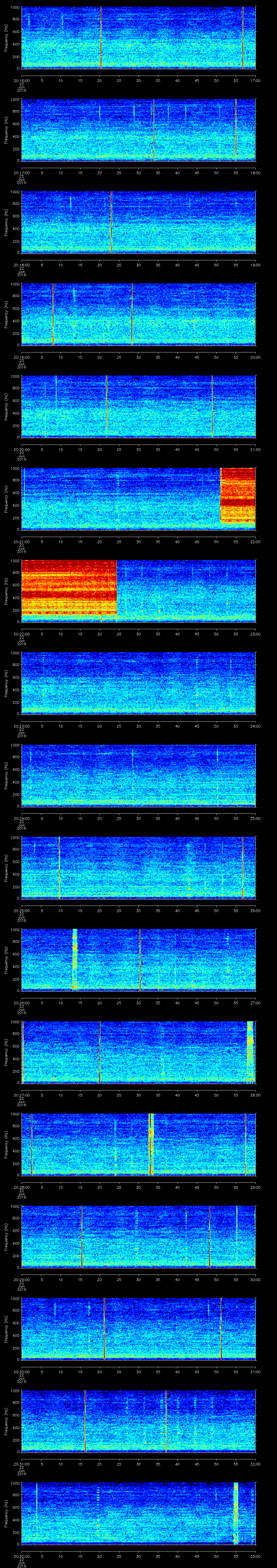This screenshot has width=277, height=1568.
Task: Mark the red line near 49s in 20:20:00 panel
Action: (x=212, y=407)
